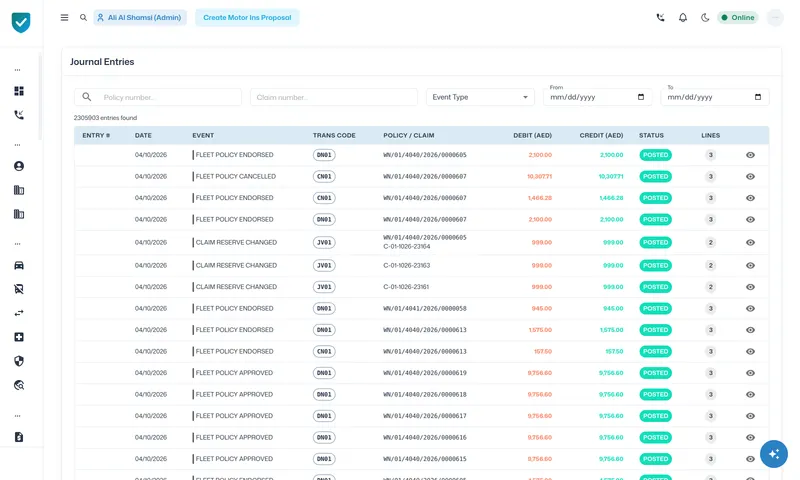Screen dimensions: 800x480
Task: Click lines count badge for claim C-01-1026-23161
Action: coord(710,287)
